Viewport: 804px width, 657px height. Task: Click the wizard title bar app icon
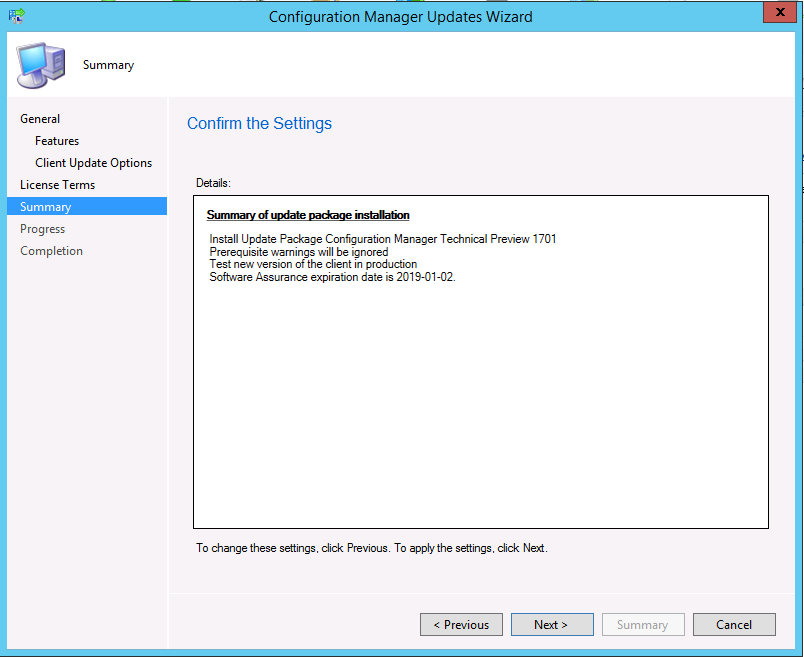pyautogui.click(x=16, y=16)
